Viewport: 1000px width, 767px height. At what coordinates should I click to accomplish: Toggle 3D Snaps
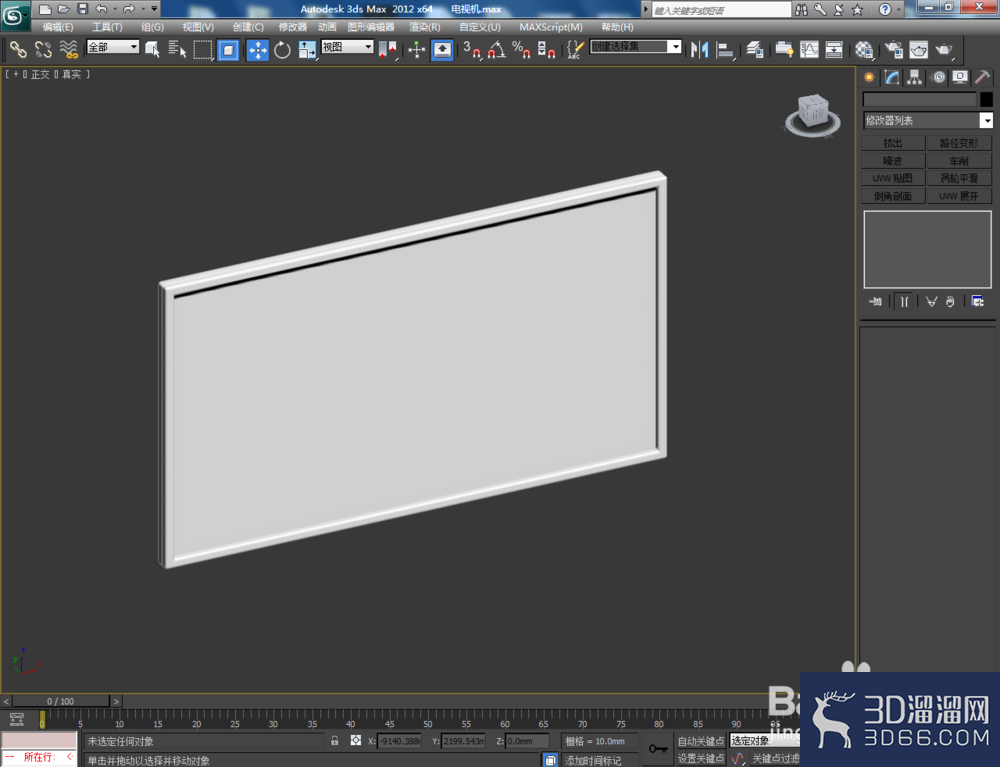[x=471, y=50]
